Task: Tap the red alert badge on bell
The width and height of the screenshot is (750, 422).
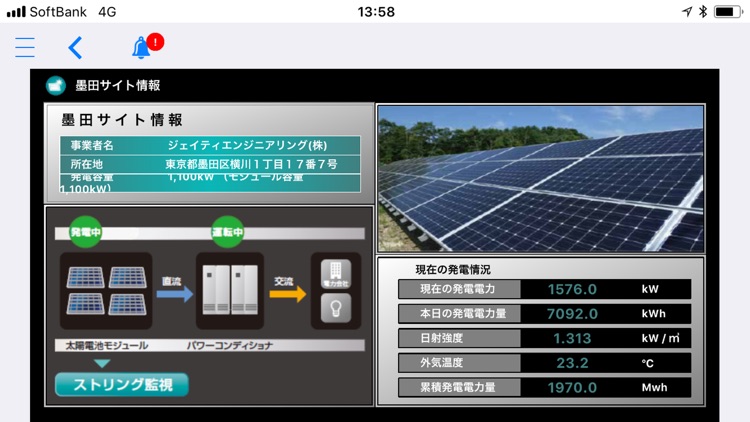Action: pos(155,42)
